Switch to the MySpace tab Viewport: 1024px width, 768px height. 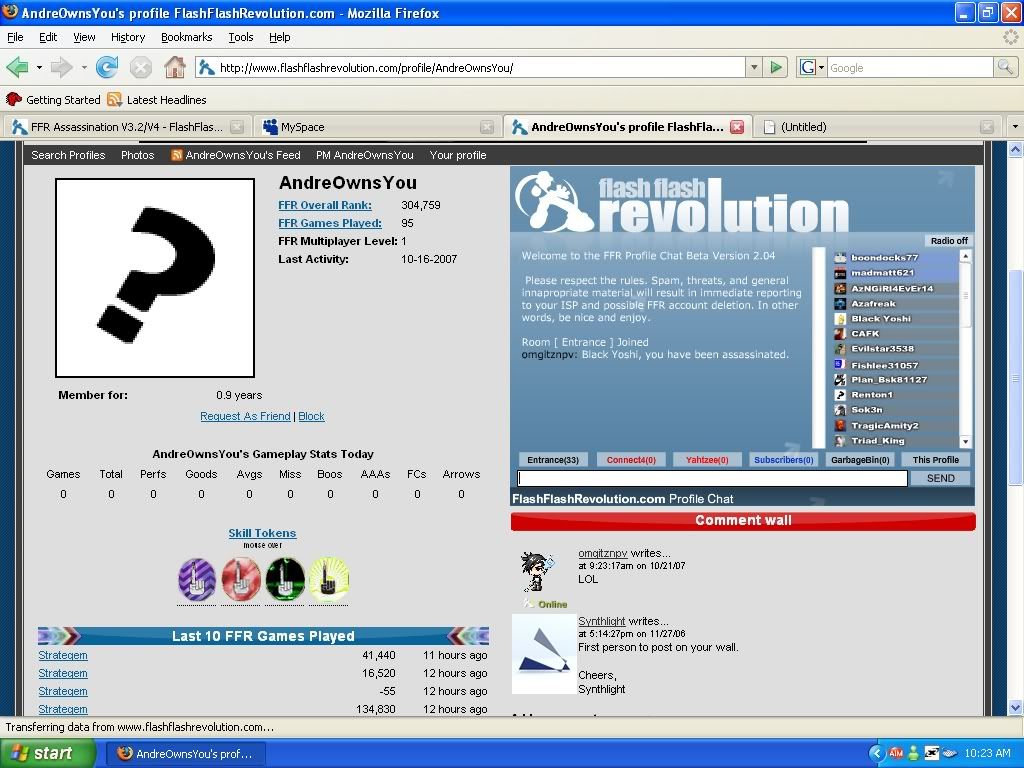[x=302, y=127]
